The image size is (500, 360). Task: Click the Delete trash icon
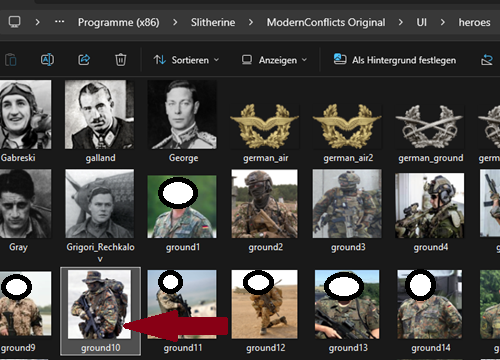[120, 60]
